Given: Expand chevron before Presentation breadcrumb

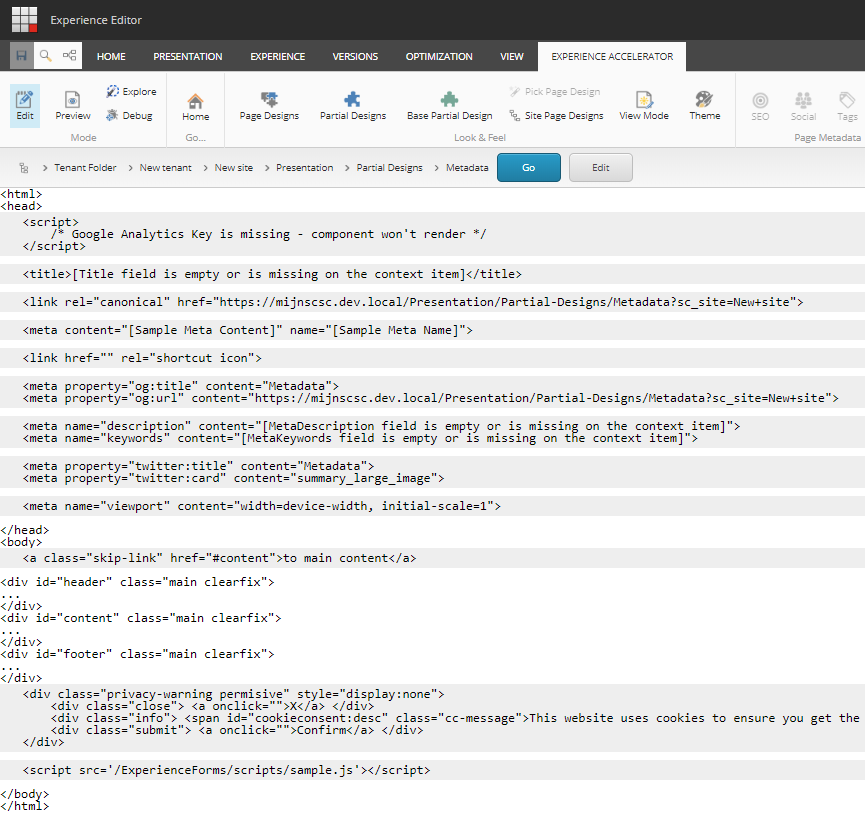Looking at the screenshot, I should point(266,168).
